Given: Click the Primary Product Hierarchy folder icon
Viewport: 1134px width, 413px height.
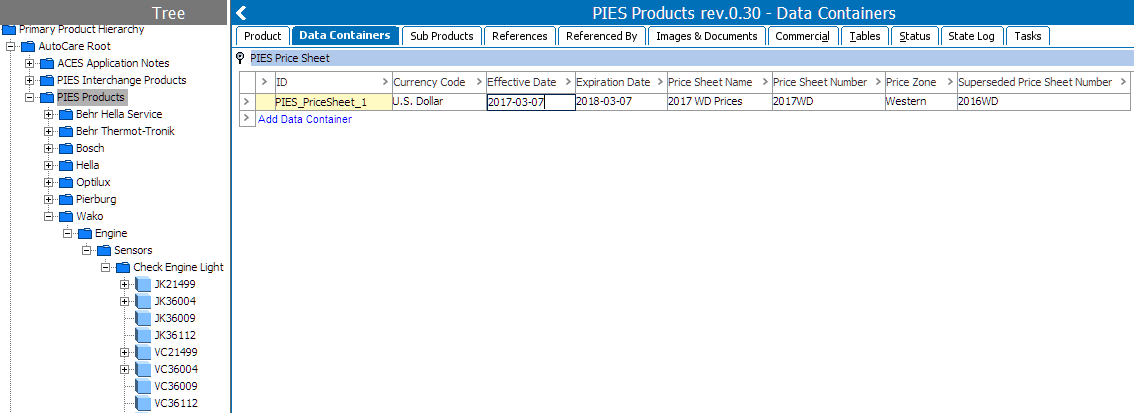Looking at the screenshot, I should 9,30.
